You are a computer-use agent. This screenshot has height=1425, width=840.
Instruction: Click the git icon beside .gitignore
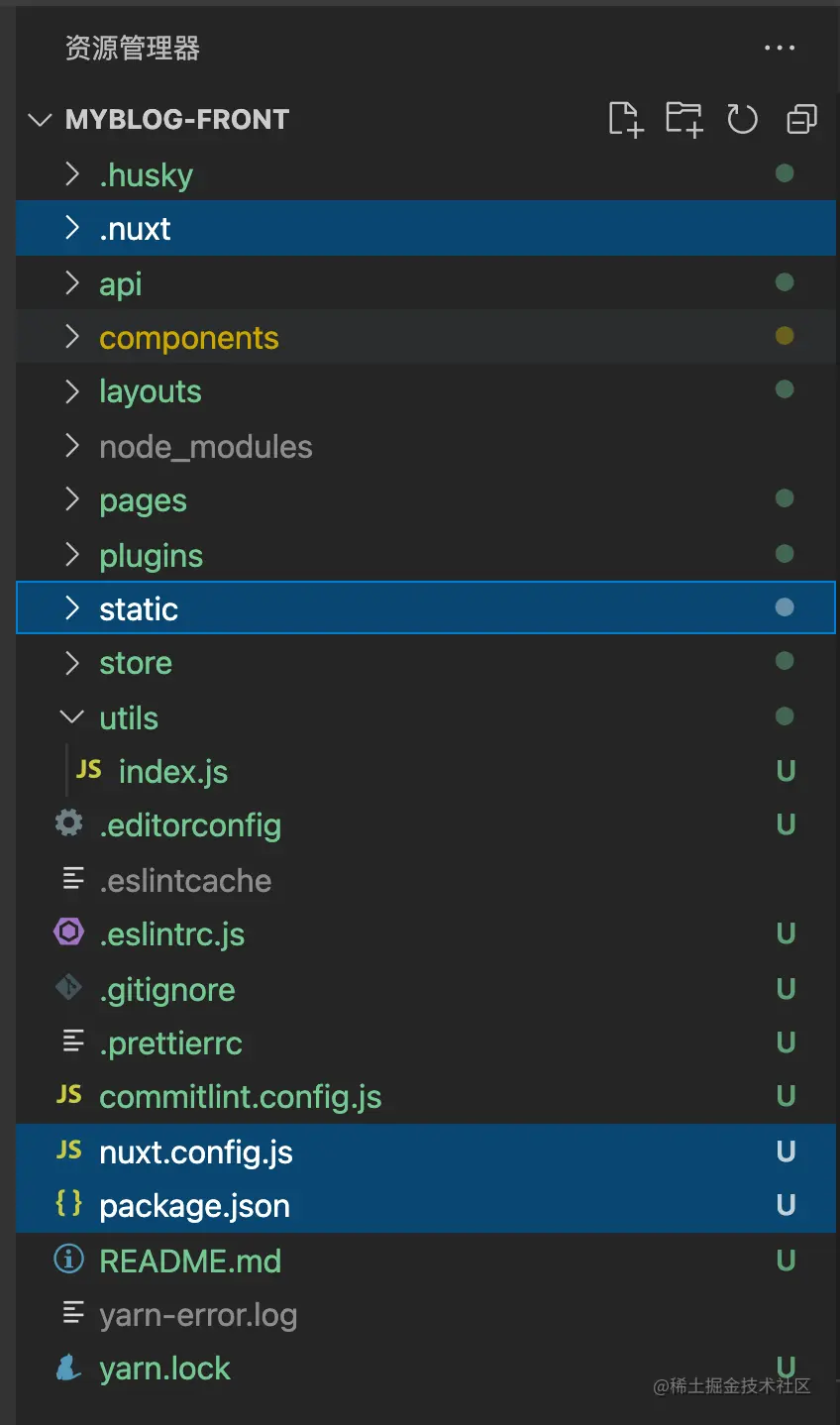[x=68, y=987]
